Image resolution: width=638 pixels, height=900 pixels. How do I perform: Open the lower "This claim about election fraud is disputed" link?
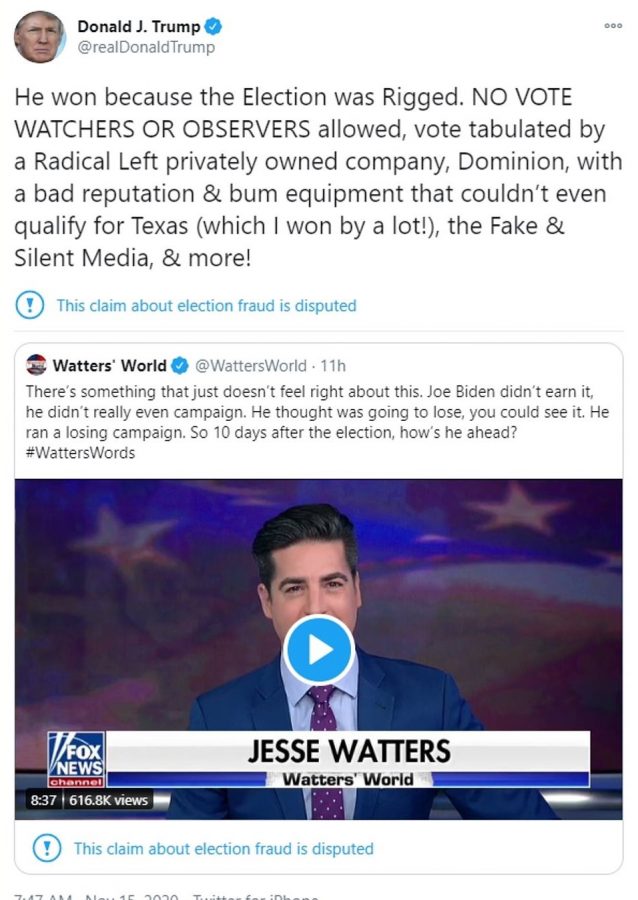(x=223, y=848)
